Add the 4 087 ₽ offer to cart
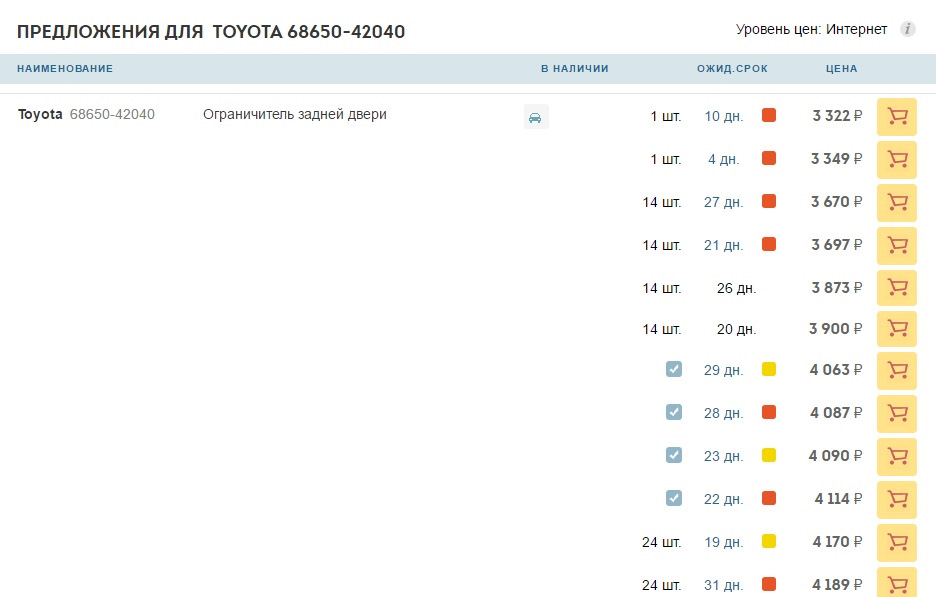 tap(896, 414)
